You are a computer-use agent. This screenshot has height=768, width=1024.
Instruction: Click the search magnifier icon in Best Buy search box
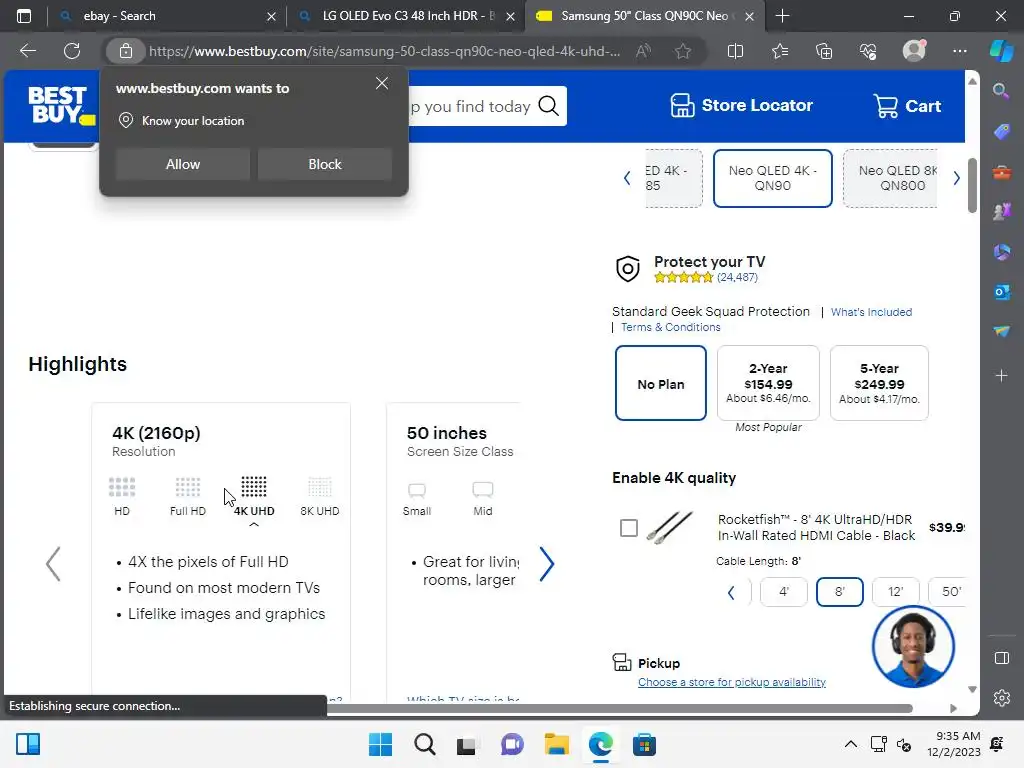coord(549,106)
